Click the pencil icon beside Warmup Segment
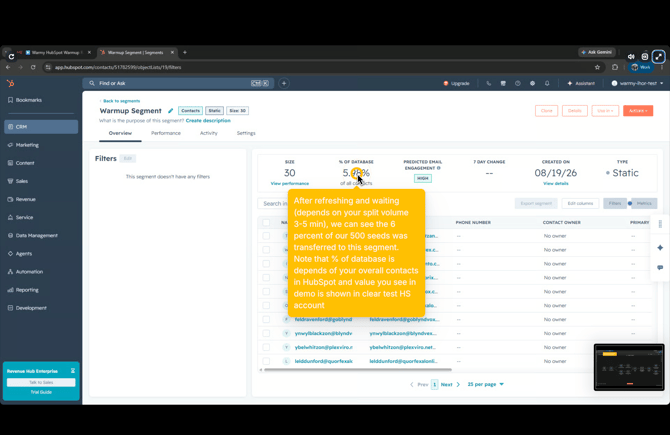Viewport: 670px width, 435px height. (170, 111)
